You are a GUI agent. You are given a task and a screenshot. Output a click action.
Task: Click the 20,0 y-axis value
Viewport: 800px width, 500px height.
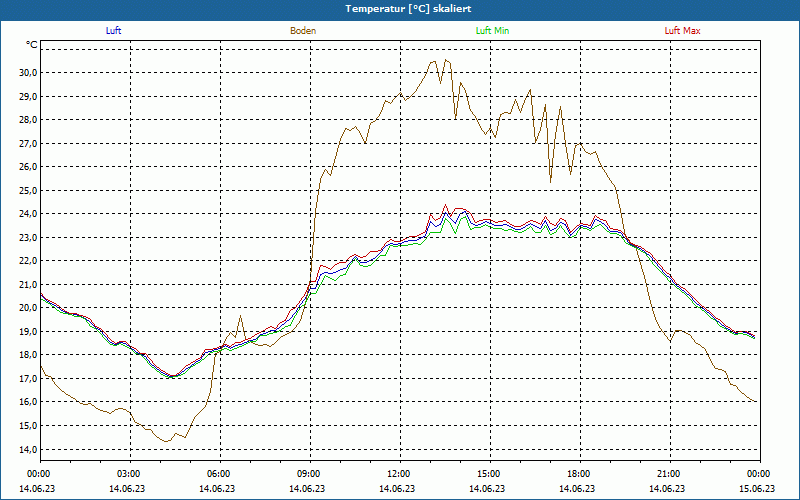pos(29,308)
